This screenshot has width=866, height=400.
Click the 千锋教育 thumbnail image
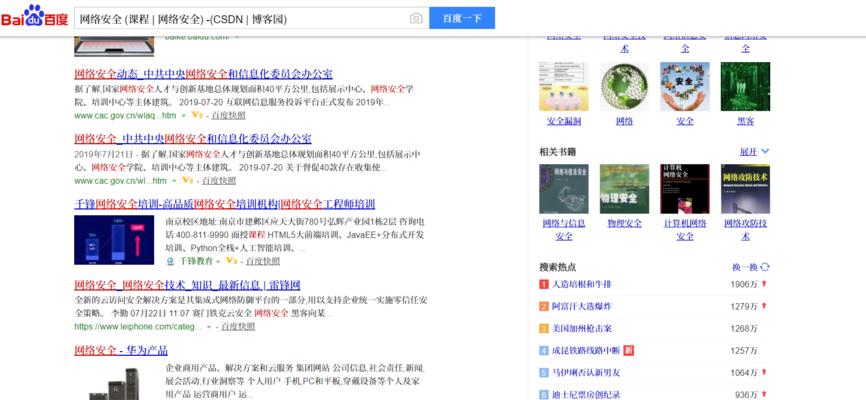pyautogui.click(x=114, y=240)
